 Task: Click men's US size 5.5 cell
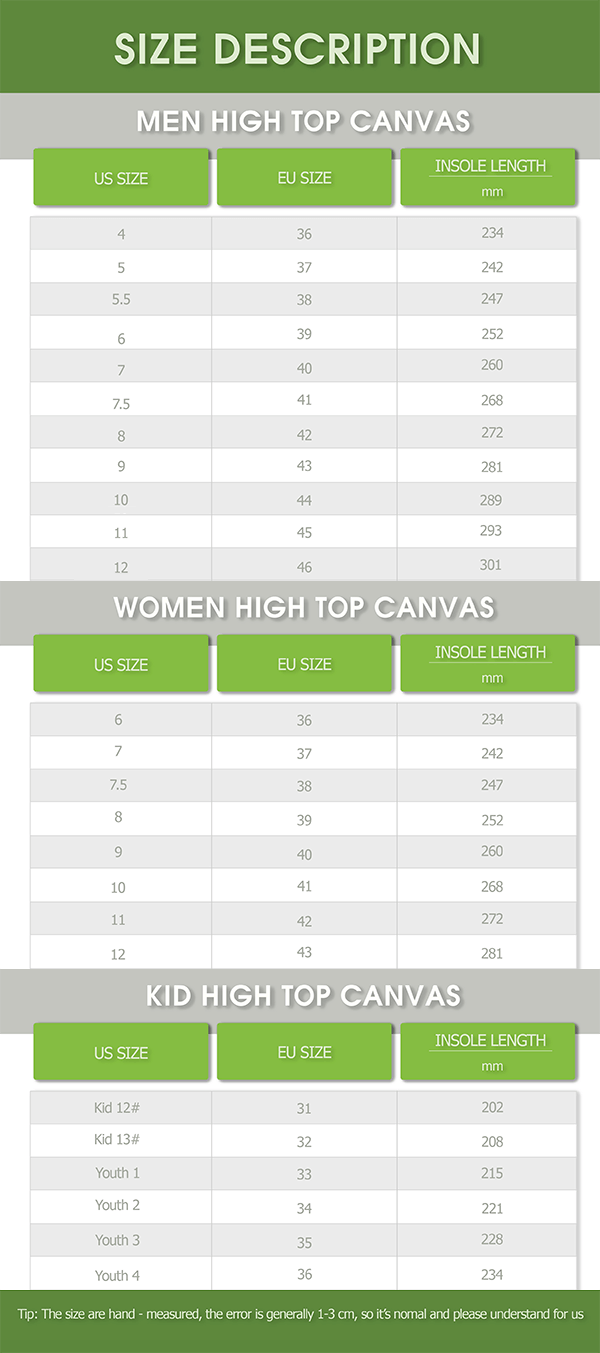click(121, 299)
